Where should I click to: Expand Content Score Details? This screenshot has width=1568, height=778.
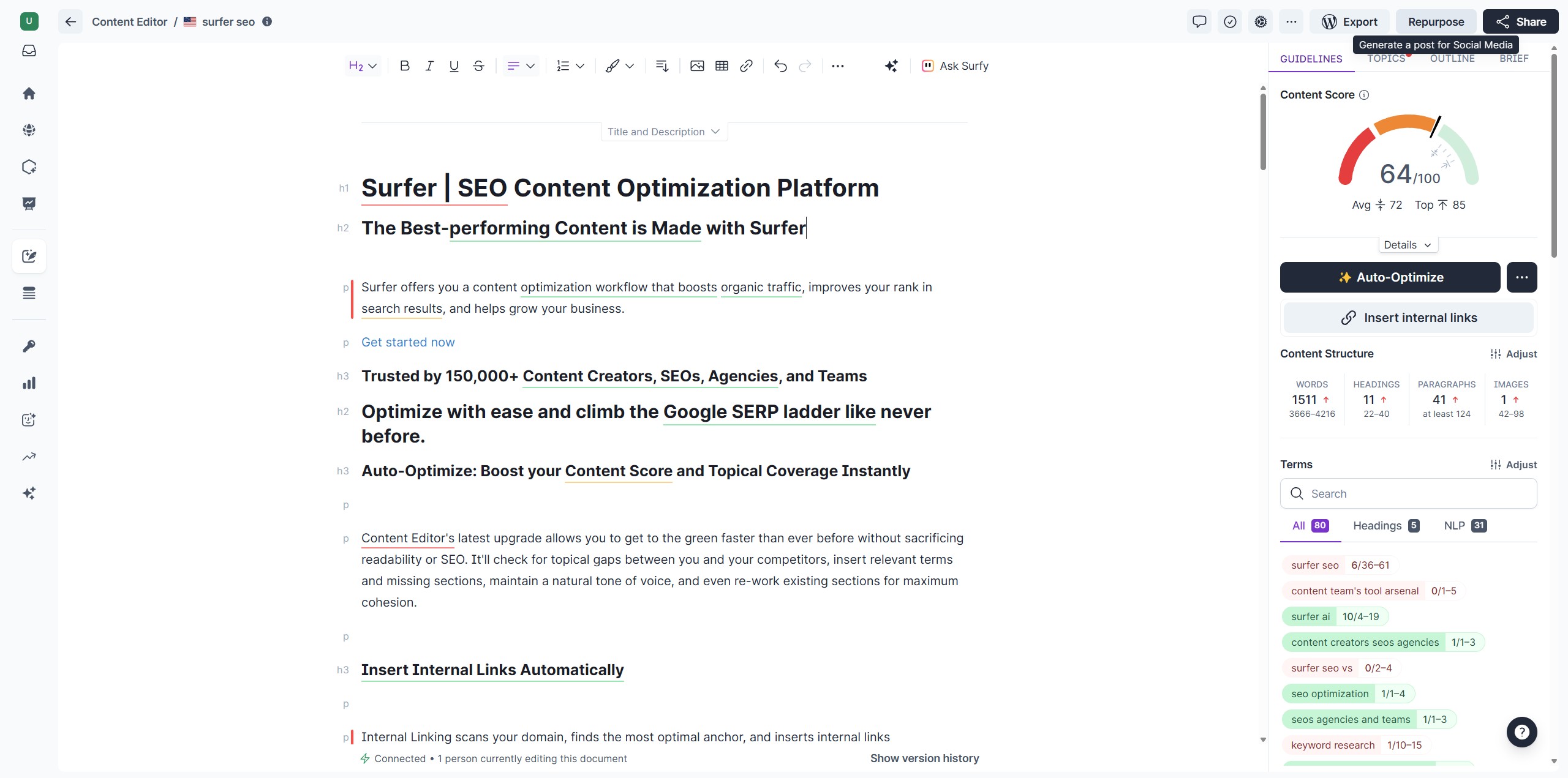coord(1408,245)
